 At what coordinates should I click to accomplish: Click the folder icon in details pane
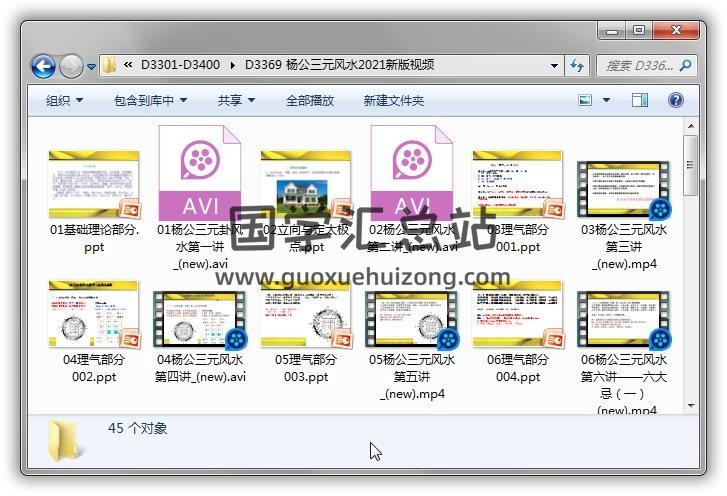(x=65, y=440)
